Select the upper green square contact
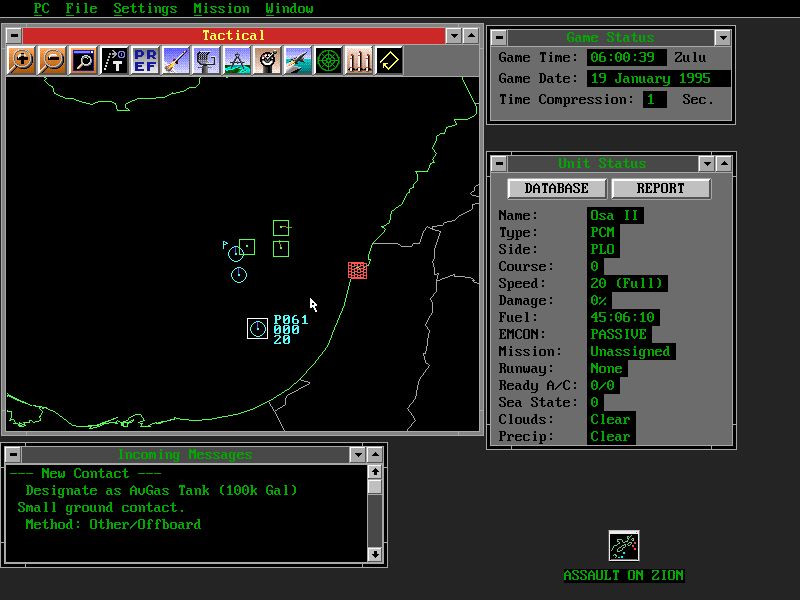Screen dimensions: 800x600 (281, 228)
